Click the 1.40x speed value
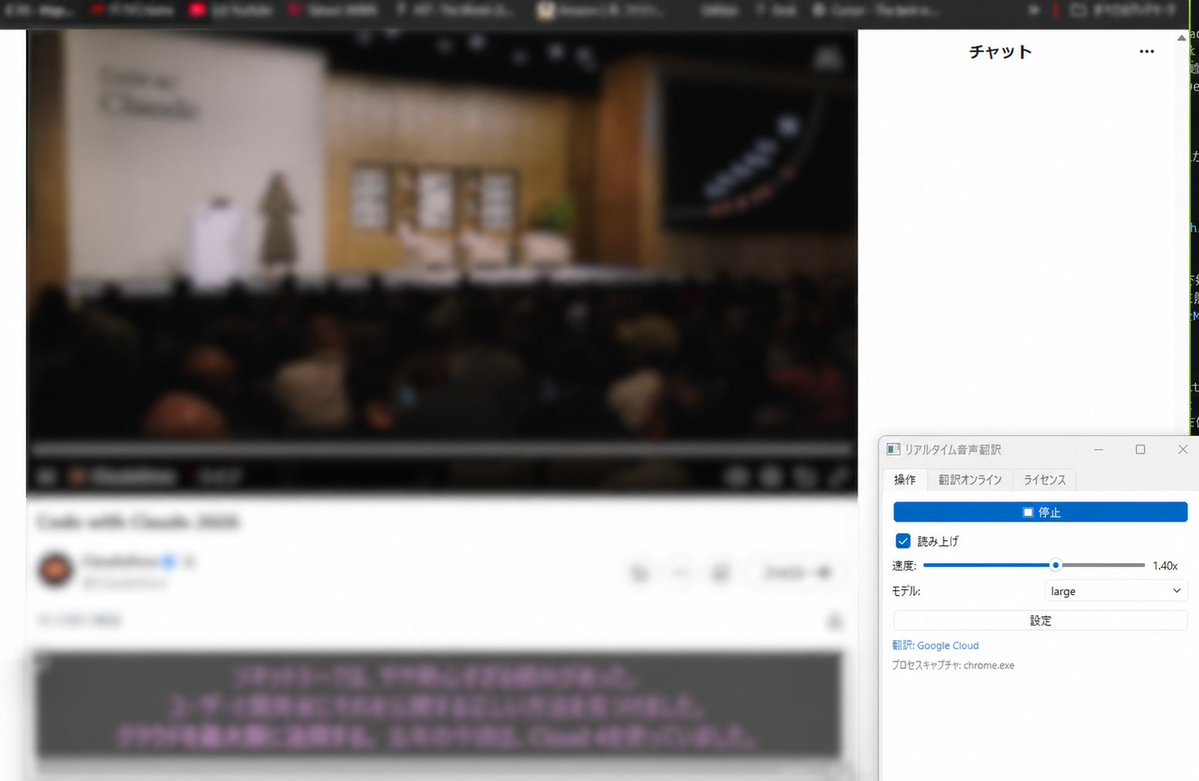Screen dimensions: 1199x781 click(x=1165, y=566)
